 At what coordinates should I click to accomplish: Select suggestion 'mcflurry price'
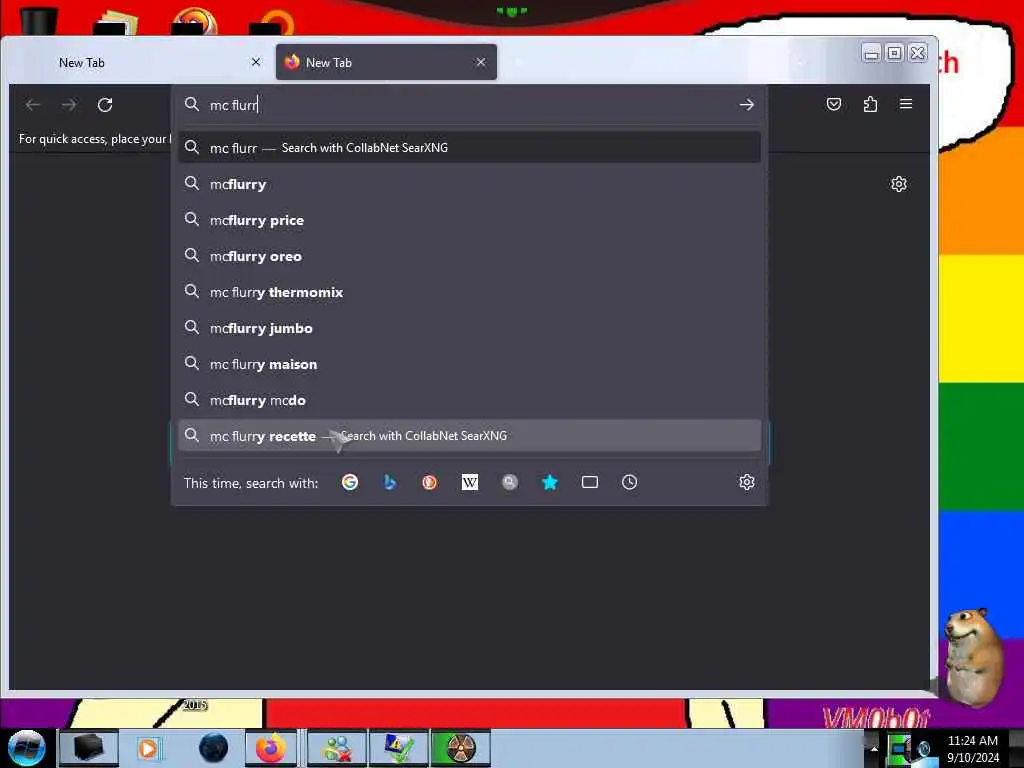[x=470, y=220]
